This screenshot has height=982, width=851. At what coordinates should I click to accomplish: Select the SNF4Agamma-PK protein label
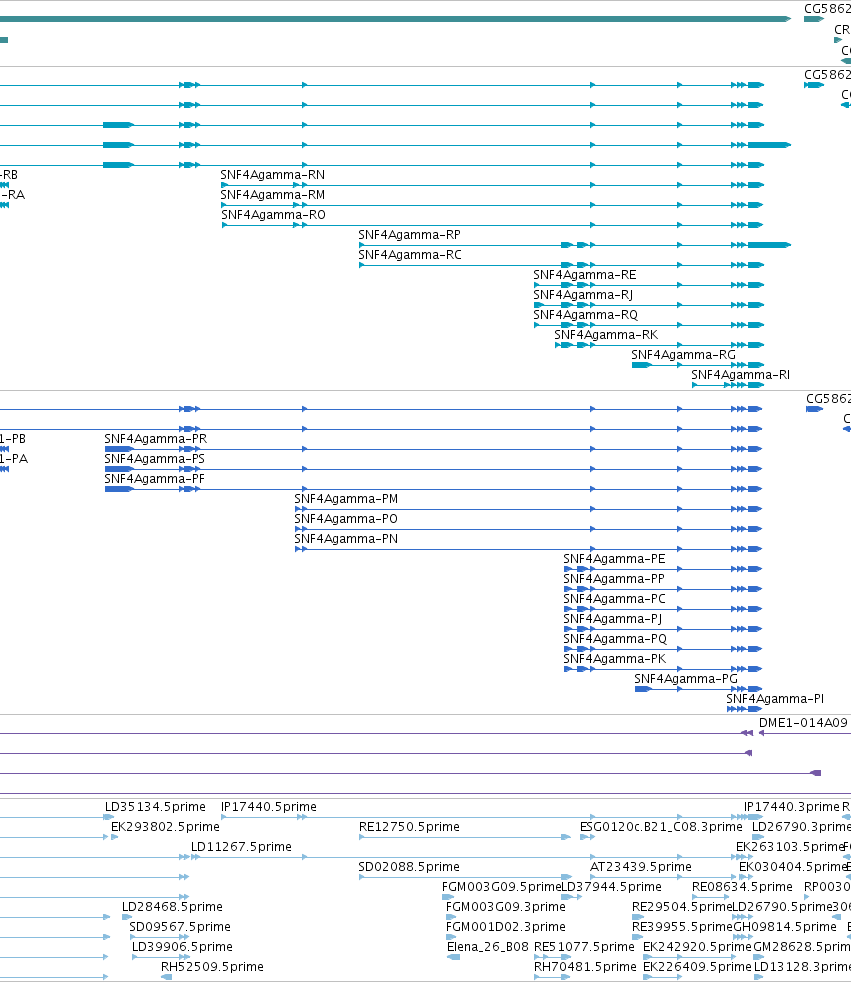[614, 659]
